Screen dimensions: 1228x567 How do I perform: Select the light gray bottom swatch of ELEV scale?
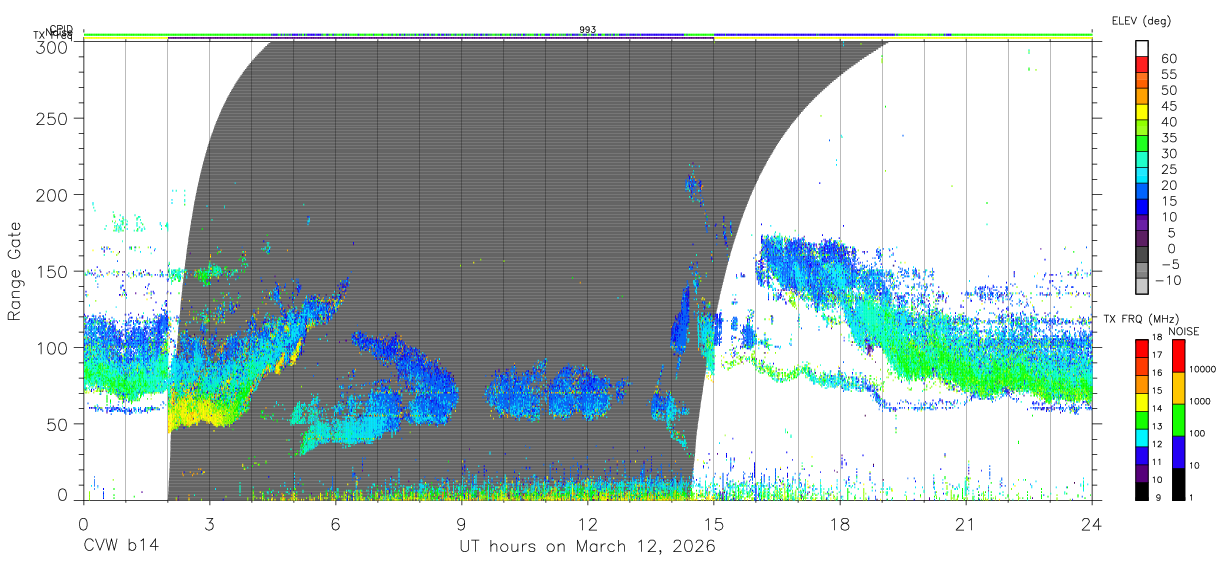click(x=1142, y=287)
